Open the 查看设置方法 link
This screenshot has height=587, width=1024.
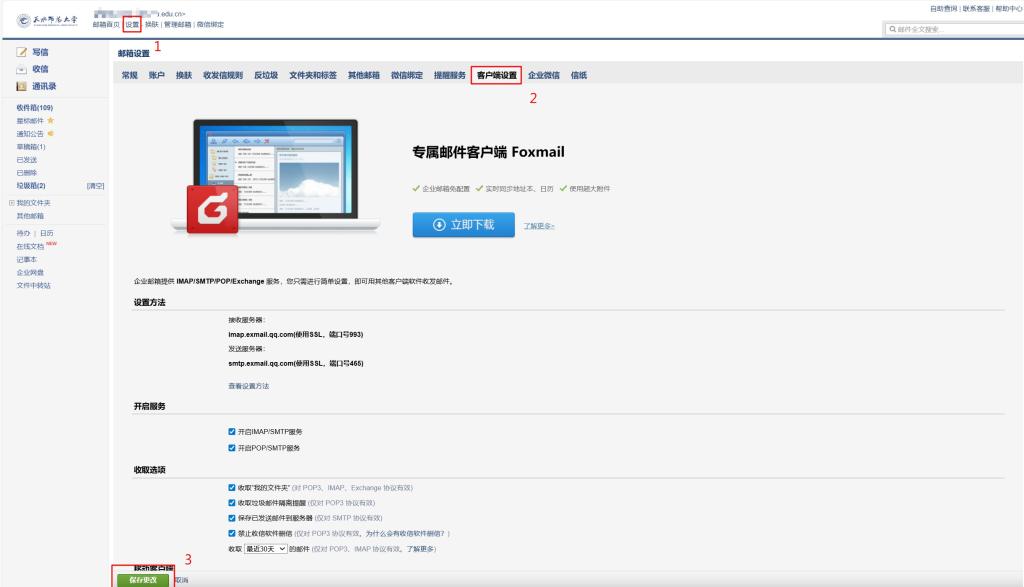pos(248,386)
